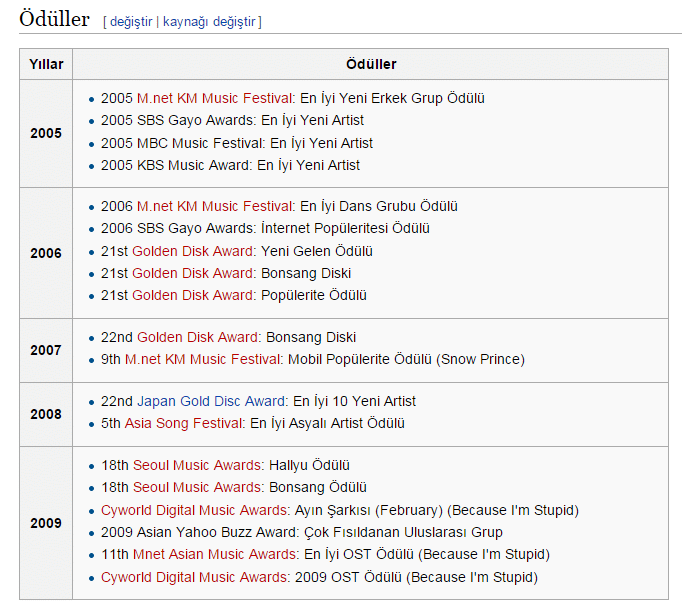
Task: Open the 22nd Golden Disk Award link
Action: click(x=198, y=337)
